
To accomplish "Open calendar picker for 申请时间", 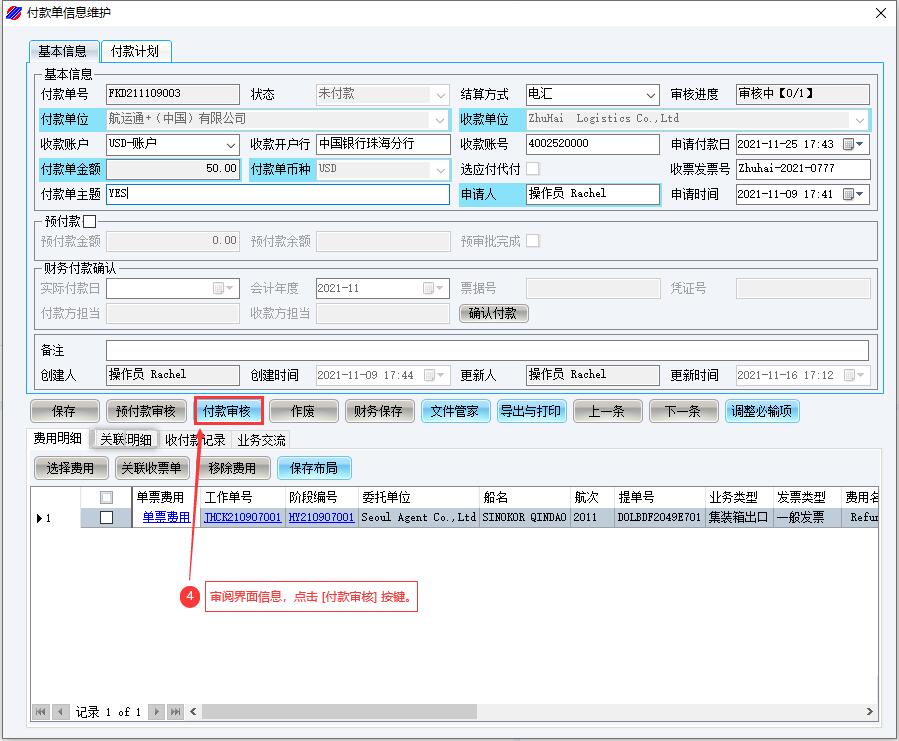I will 848,194.
